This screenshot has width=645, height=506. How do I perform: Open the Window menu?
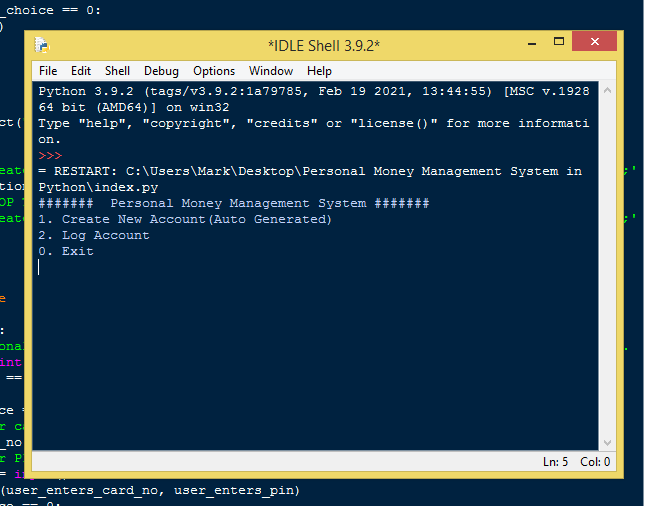coord(271,71)
